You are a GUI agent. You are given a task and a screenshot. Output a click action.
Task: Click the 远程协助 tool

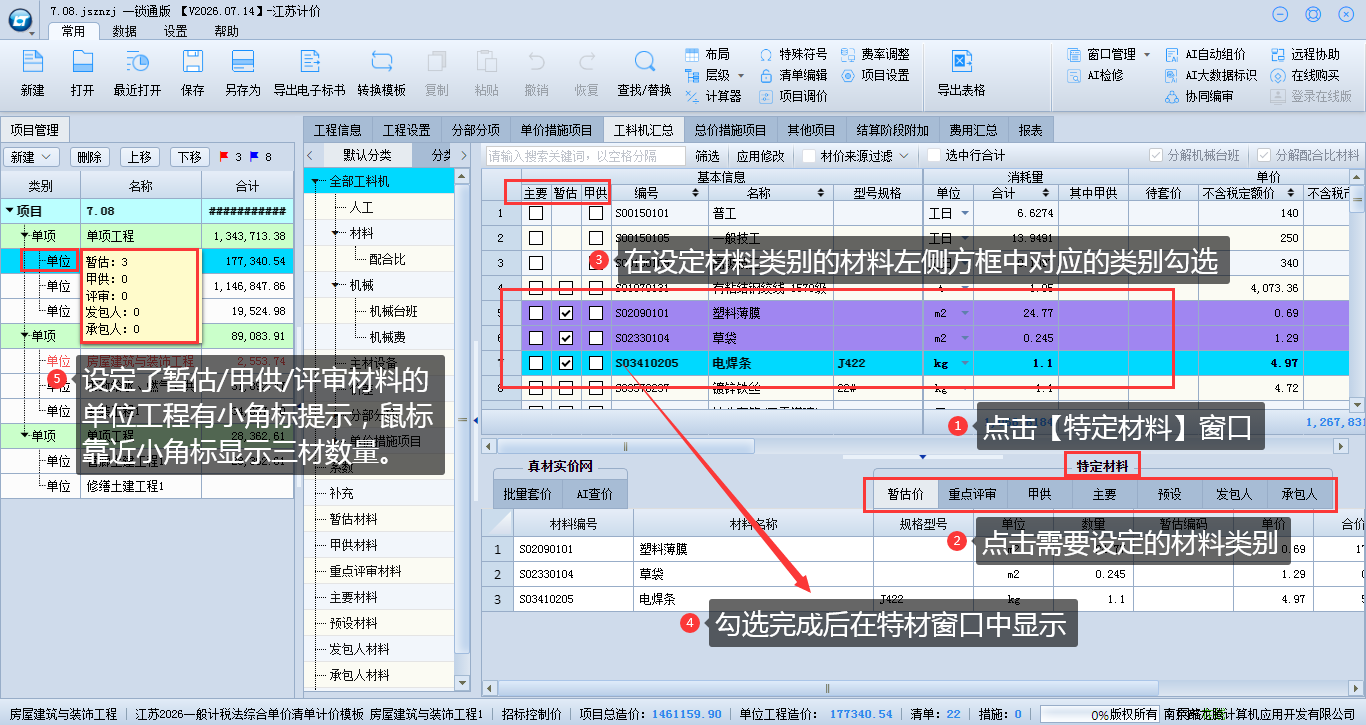click(x=1305, y=54)
